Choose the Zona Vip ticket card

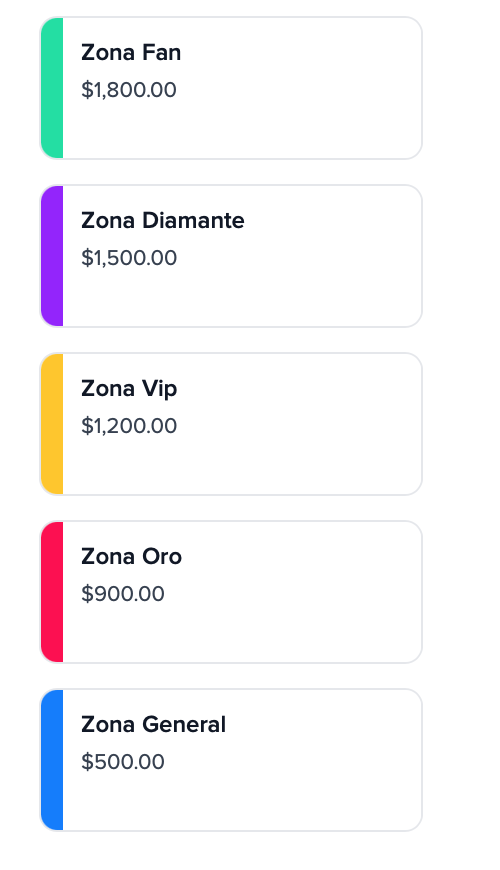tap(231, 424)
